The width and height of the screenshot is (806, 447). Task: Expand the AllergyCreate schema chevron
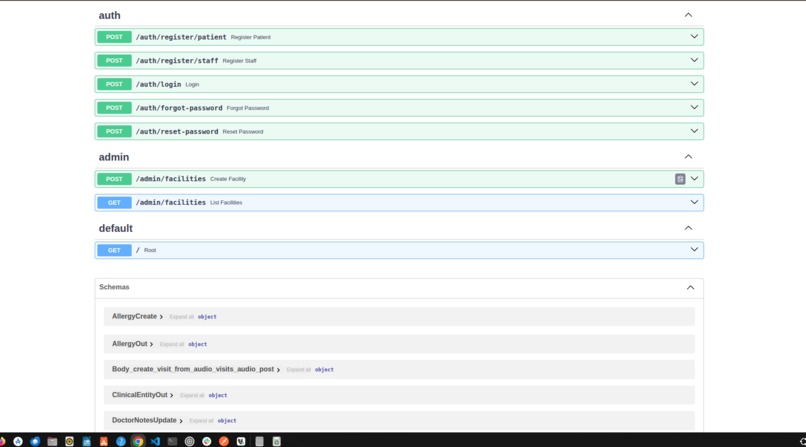click(x=161, y=317)
